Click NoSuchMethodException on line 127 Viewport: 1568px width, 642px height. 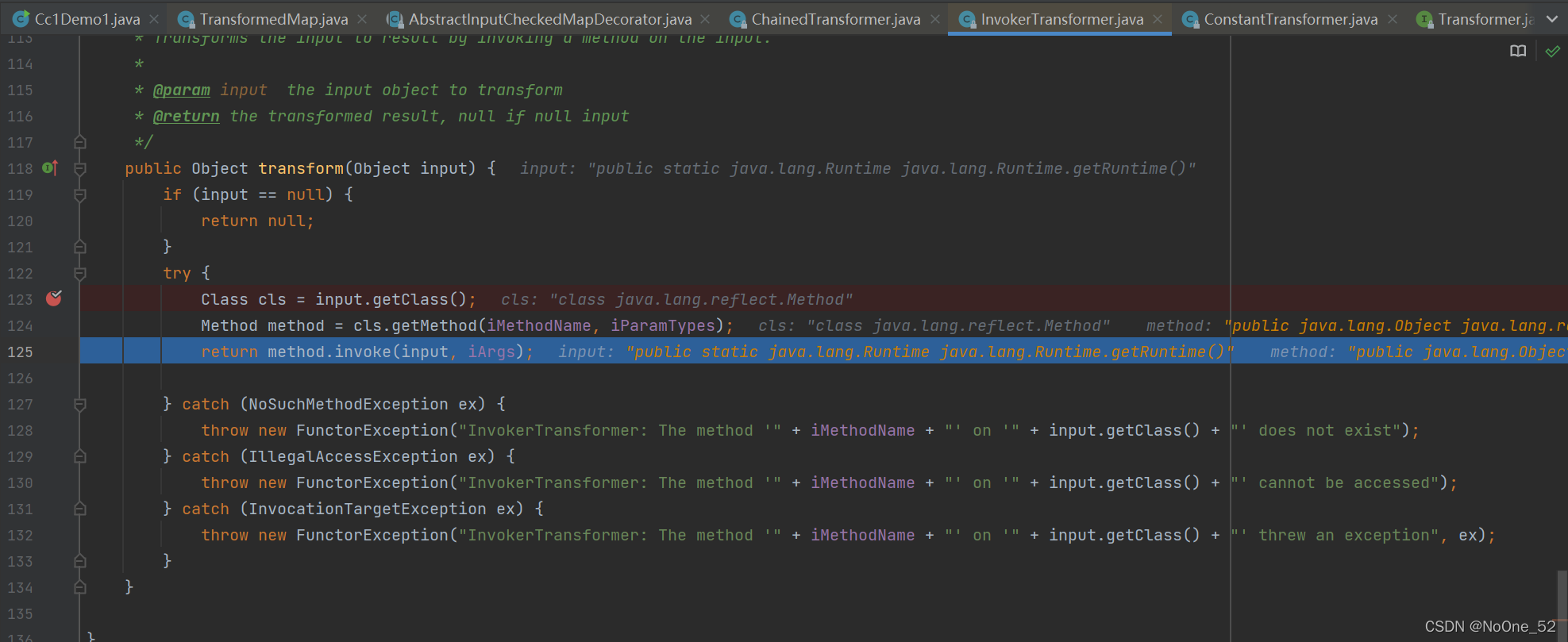point(349,404)
